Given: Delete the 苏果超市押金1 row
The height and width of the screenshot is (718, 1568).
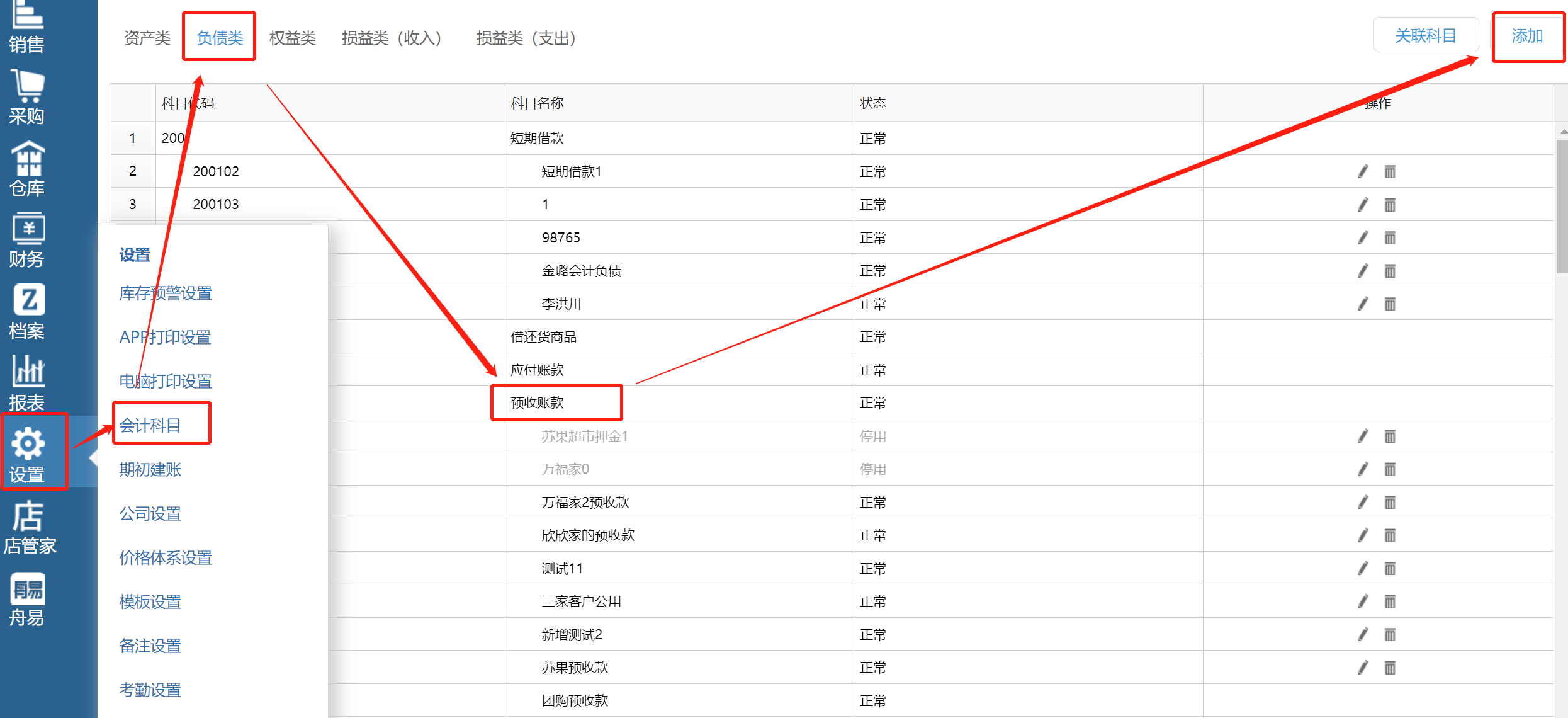Looking at the screenshot, I should click(x=1390, y=436).
